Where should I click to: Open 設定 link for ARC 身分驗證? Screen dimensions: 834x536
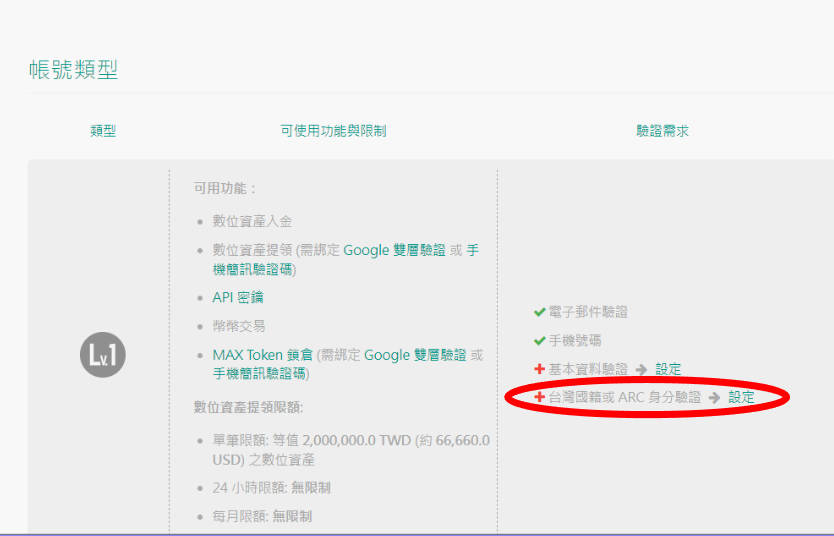pyautogui.click(x=741, y=397)
